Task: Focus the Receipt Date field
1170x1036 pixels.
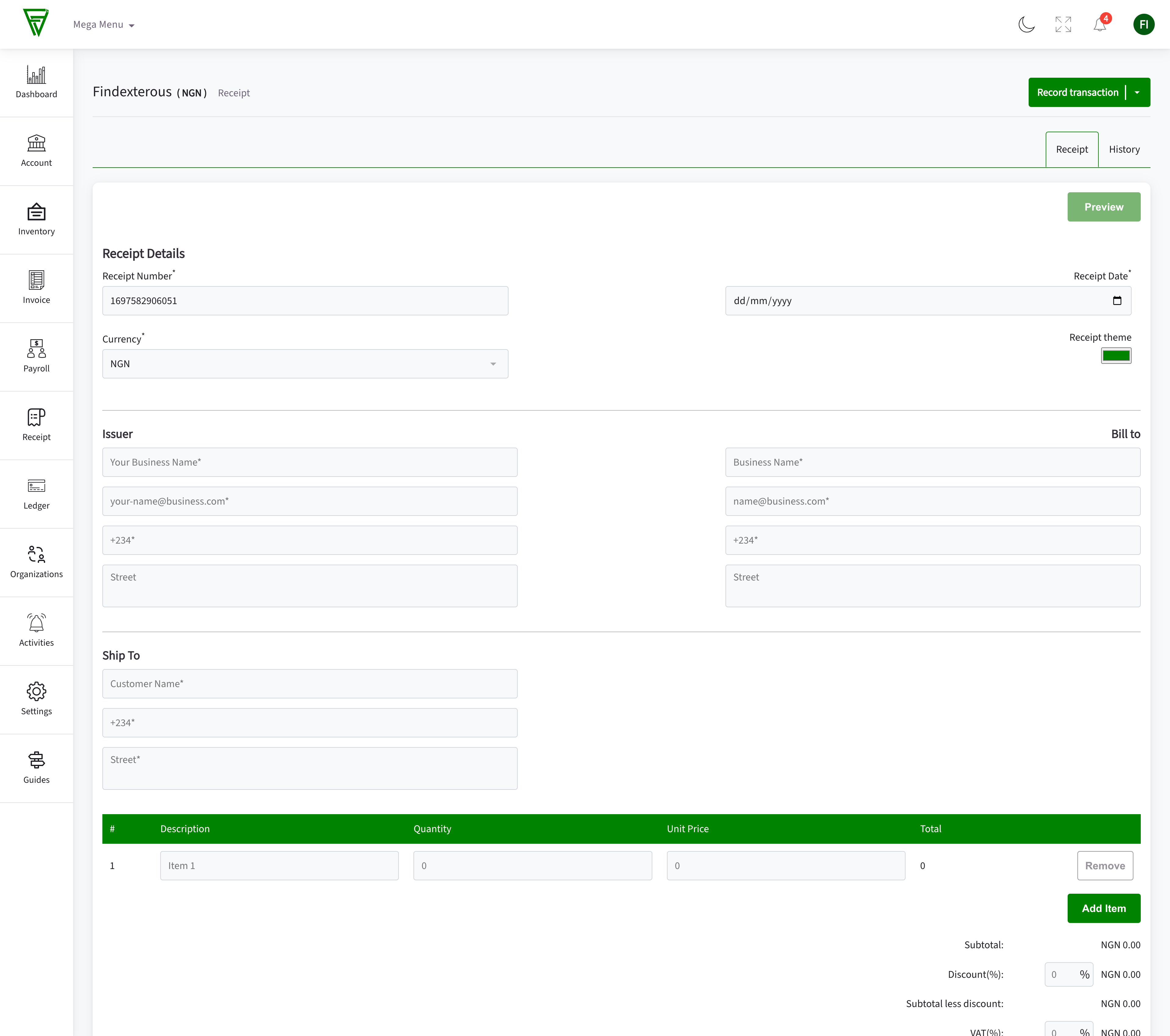Action: pyautogui.click(x=928, y=300)
